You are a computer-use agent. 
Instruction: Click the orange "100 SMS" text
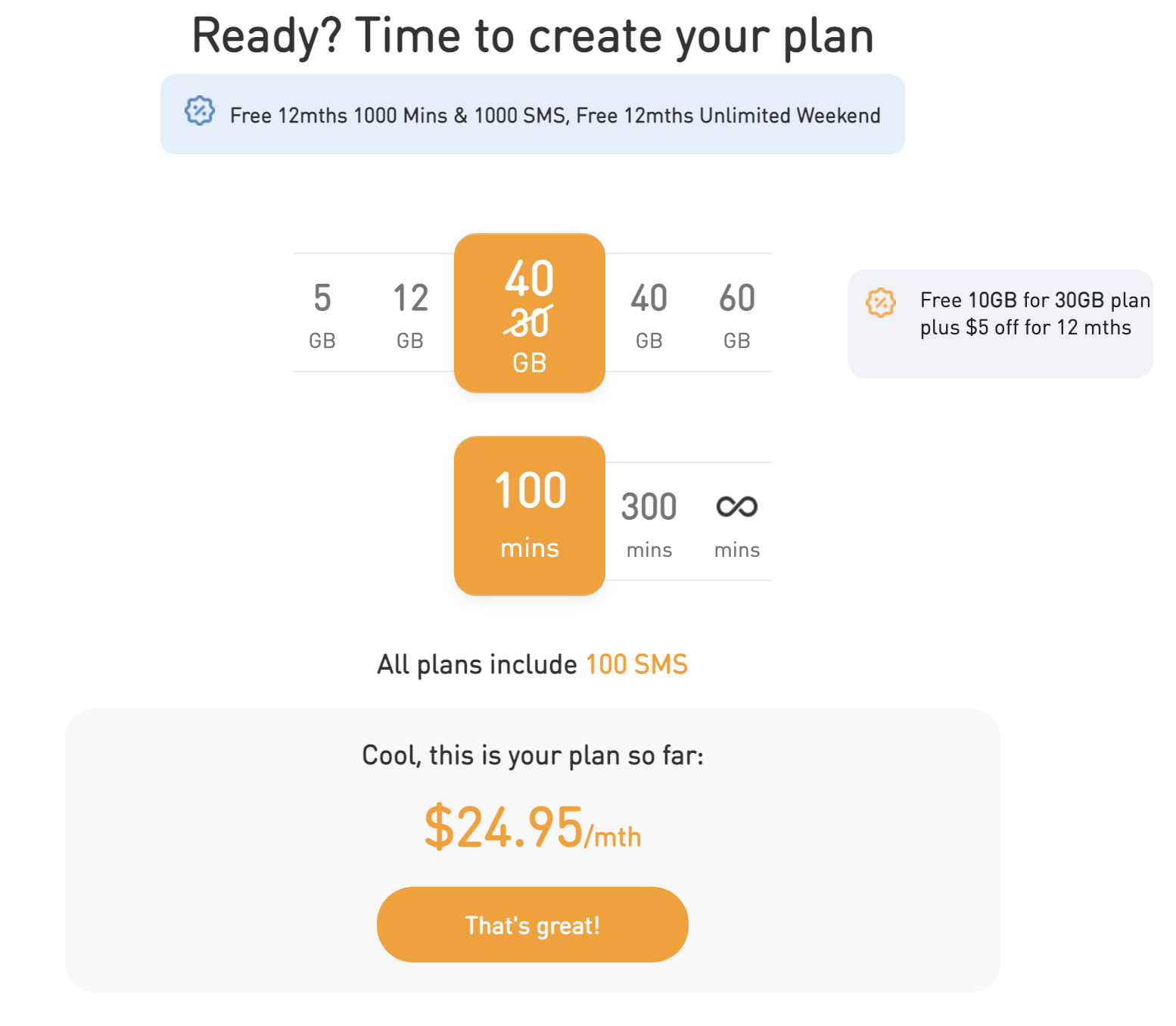[x=636, y=664]
